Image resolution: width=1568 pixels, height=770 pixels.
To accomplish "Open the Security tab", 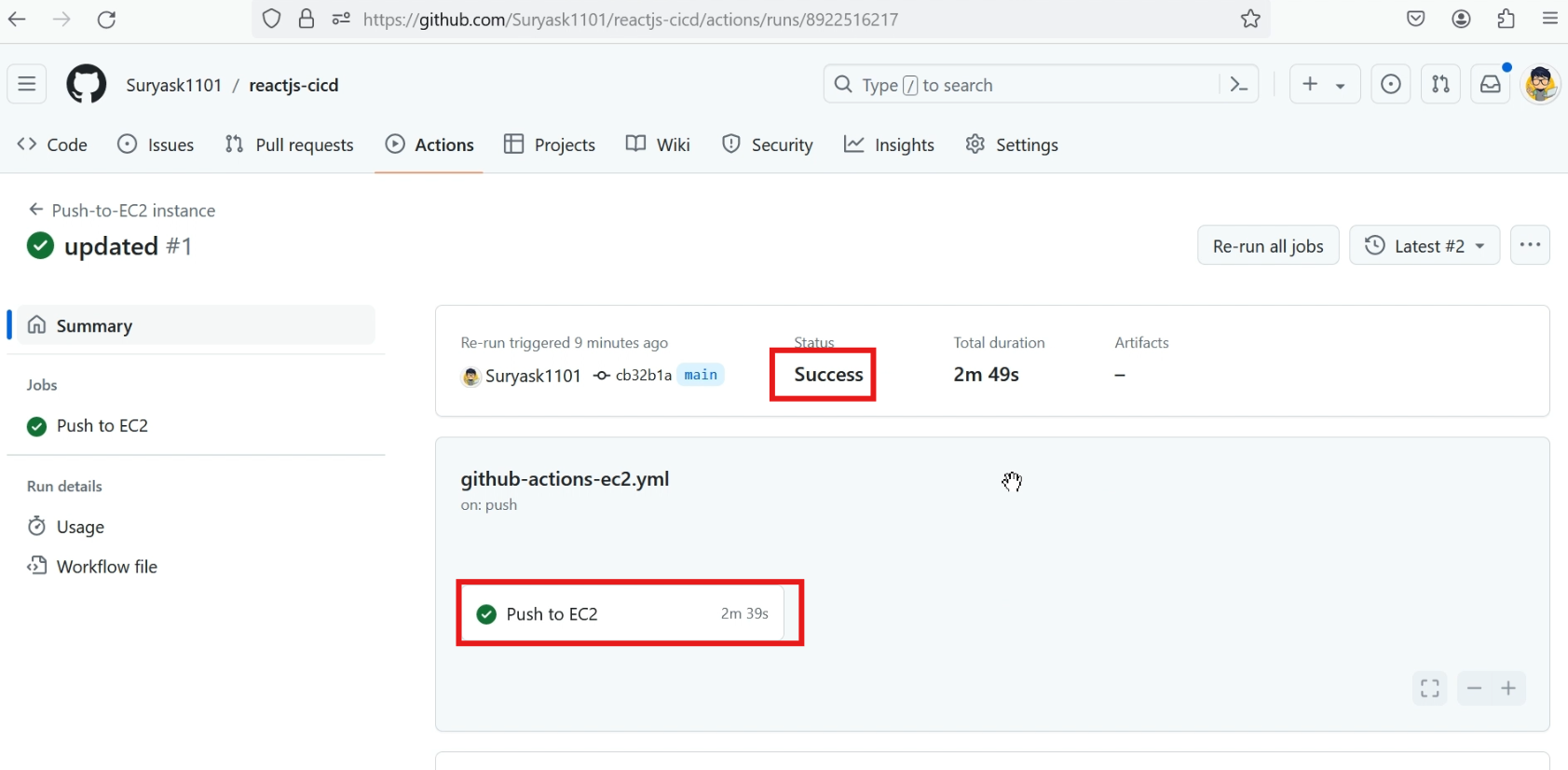I will tap(768, 144).
